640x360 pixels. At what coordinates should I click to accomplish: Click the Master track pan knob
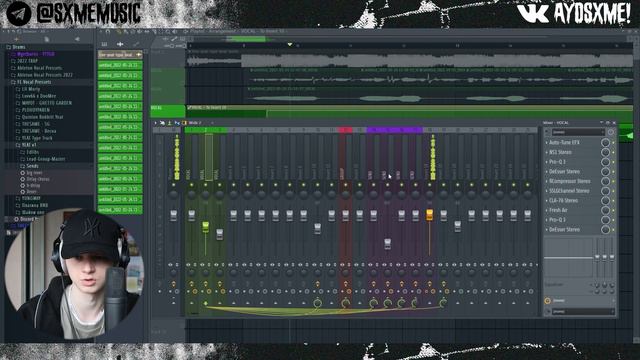(173, 194)
